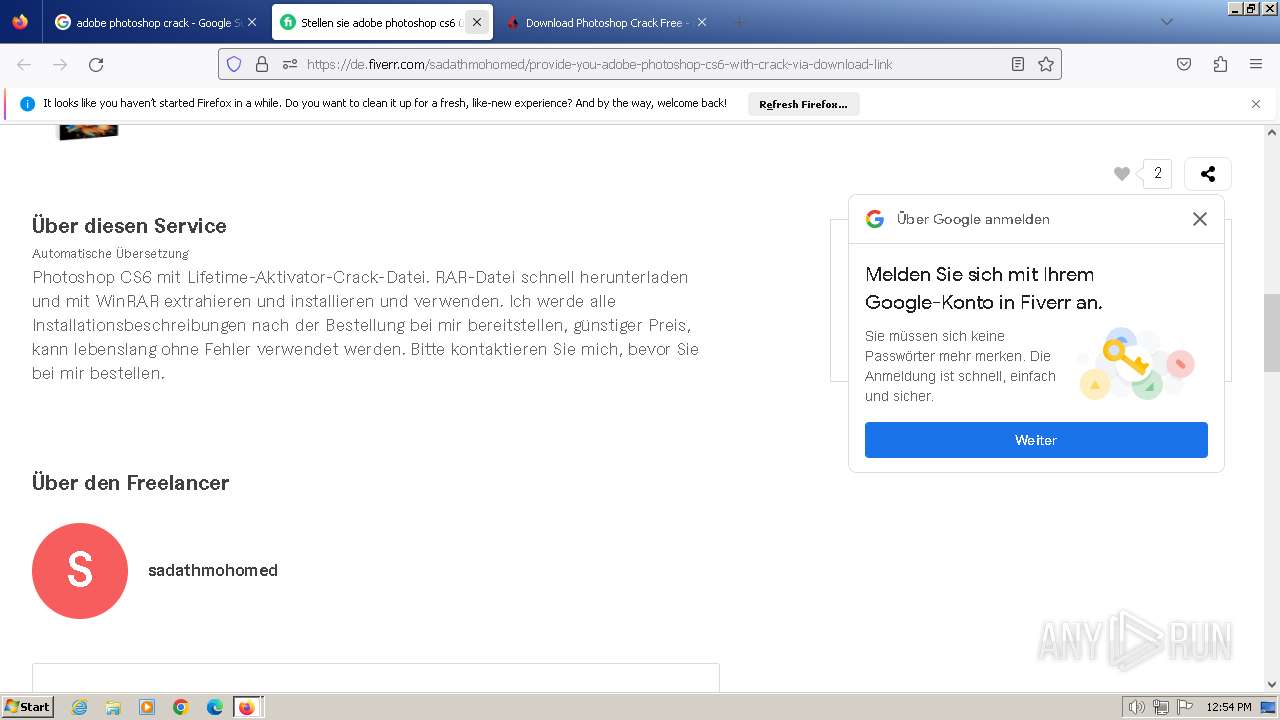Close the Download Photoshop Crack tab
Screen dimensions: 1280x720
[x=702, y=22]
